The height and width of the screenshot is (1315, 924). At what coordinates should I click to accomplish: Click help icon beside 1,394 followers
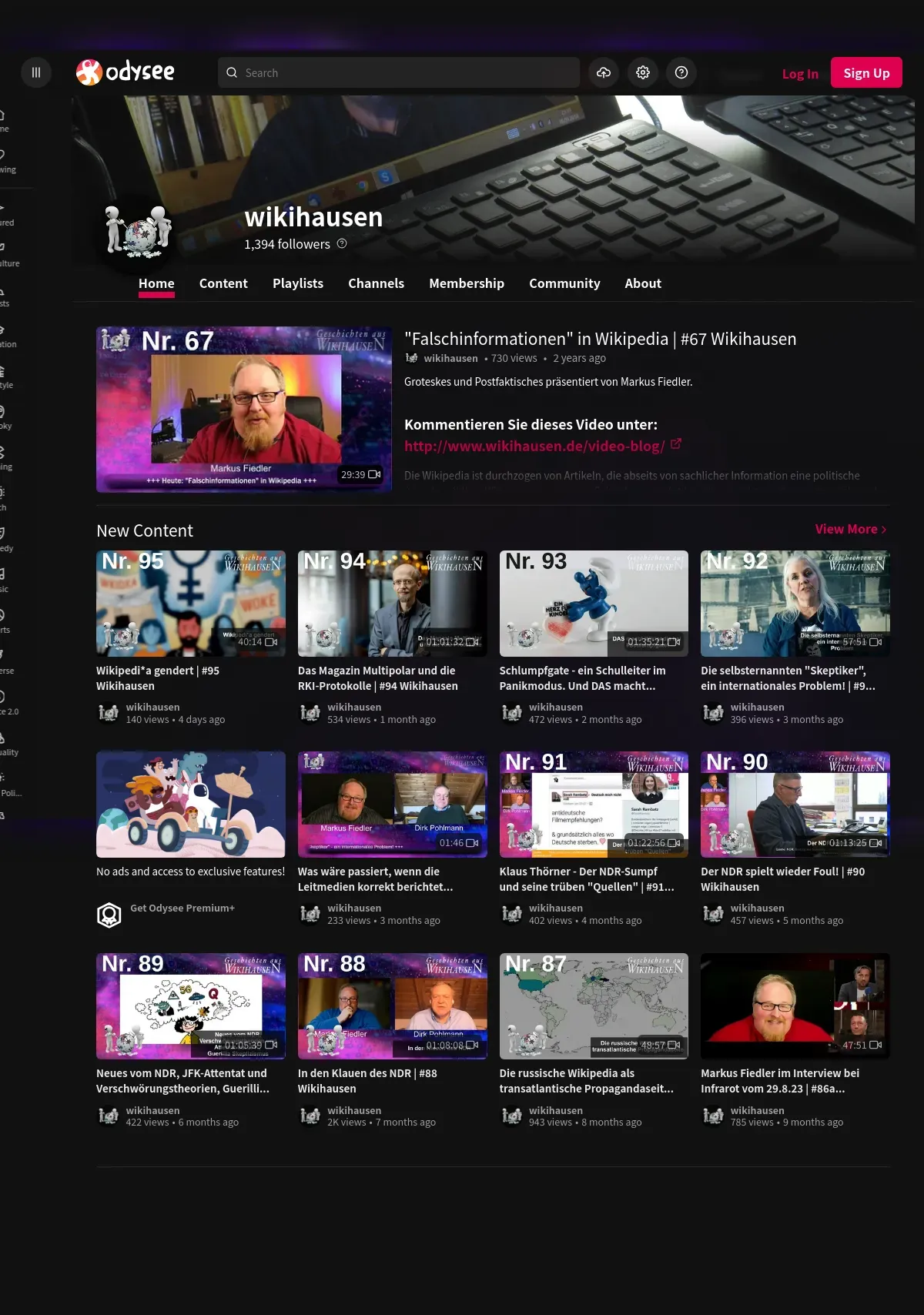342,243
